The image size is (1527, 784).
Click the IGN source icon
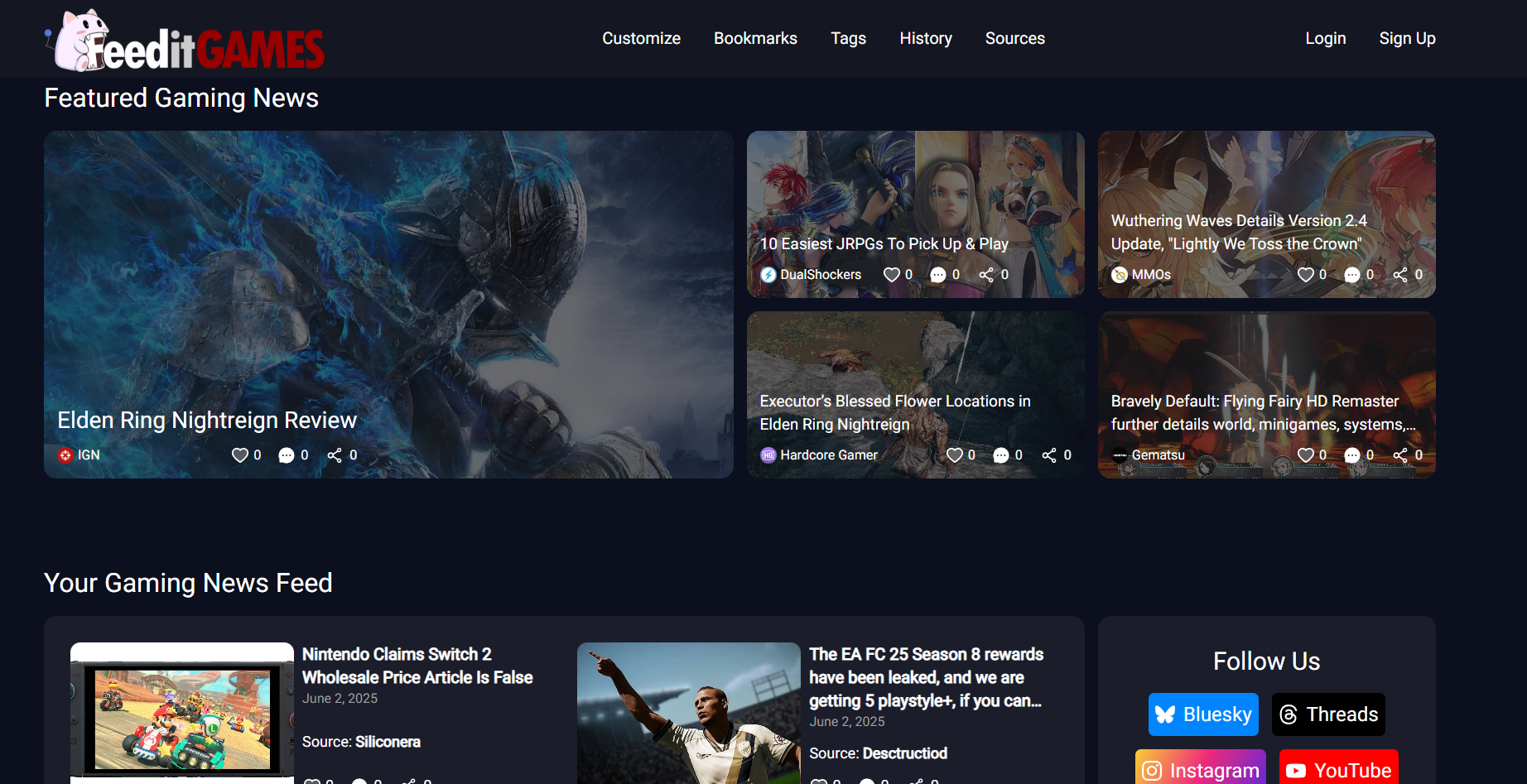[x=65, y=455]
